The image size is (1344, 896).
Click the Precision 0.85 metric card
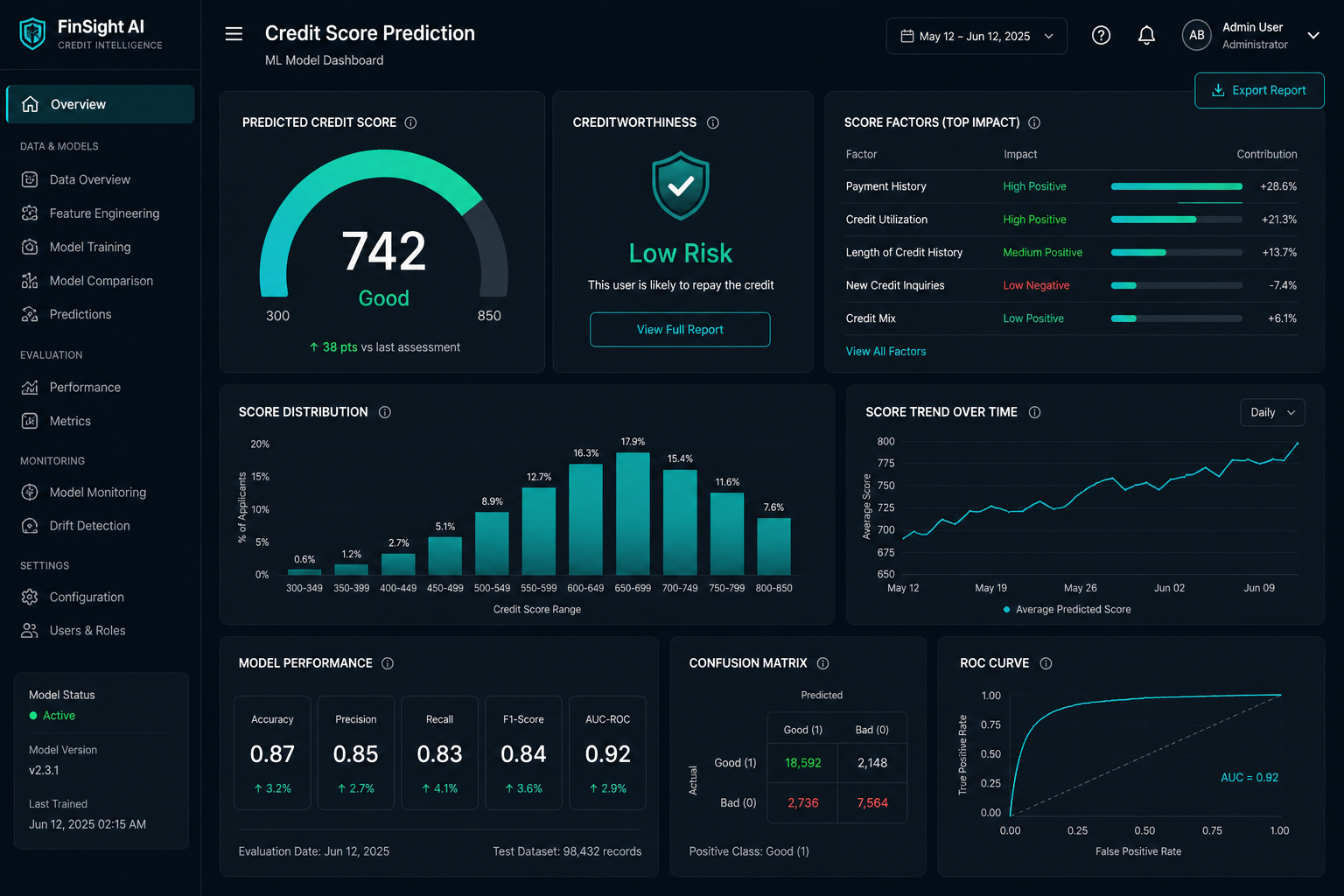coord(355,752)
